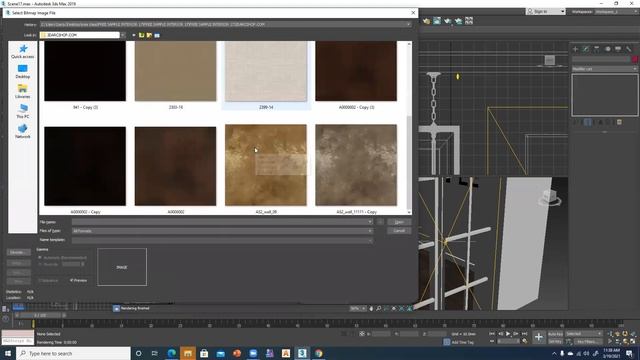Open Modify panel tab icon
640x360 pixels.
point(586,49)
